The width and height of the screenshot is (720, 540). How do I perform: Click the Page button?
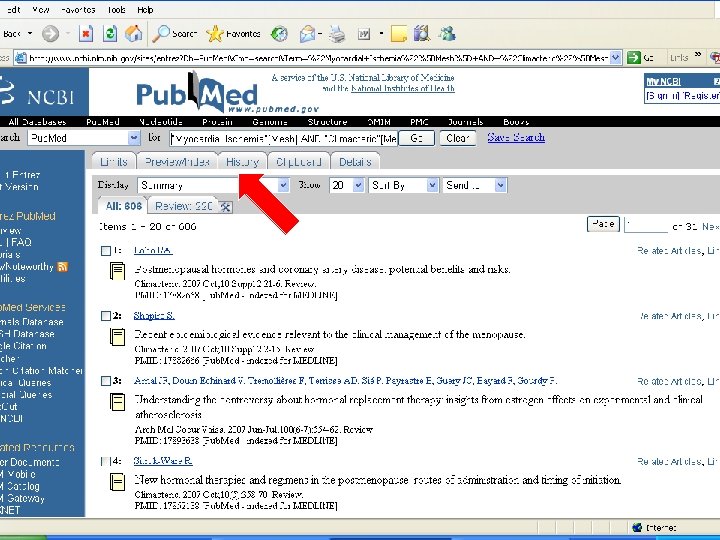tap(603, 224)
